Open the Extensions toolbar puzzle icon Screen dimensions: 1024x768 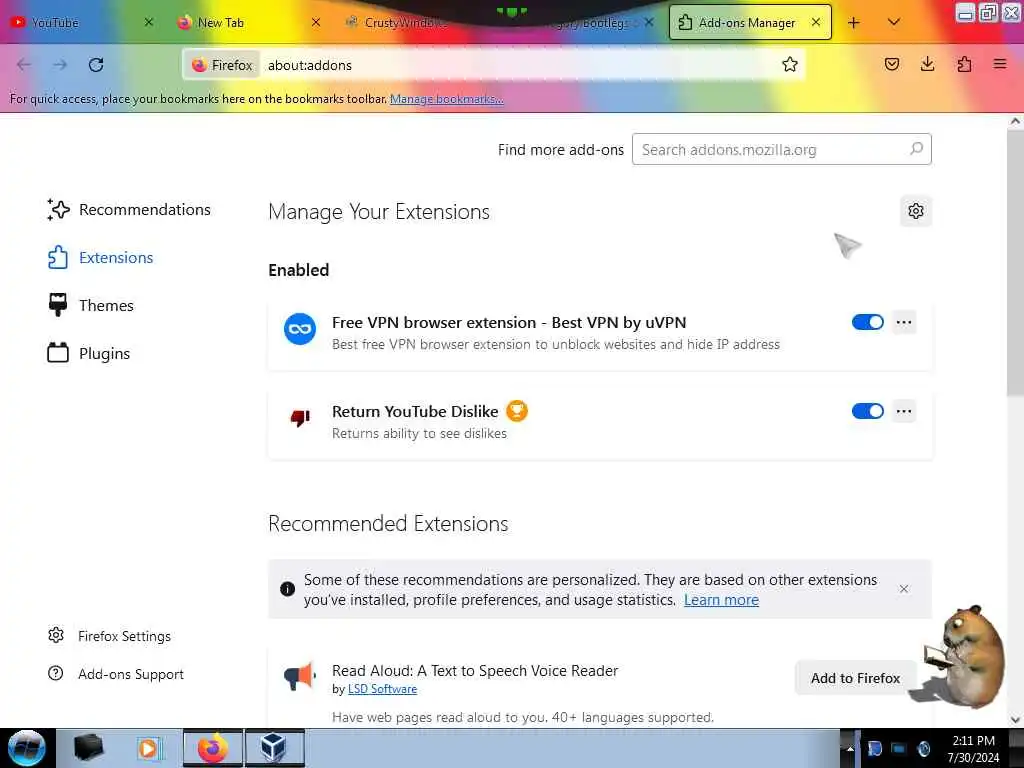[964, 64]
